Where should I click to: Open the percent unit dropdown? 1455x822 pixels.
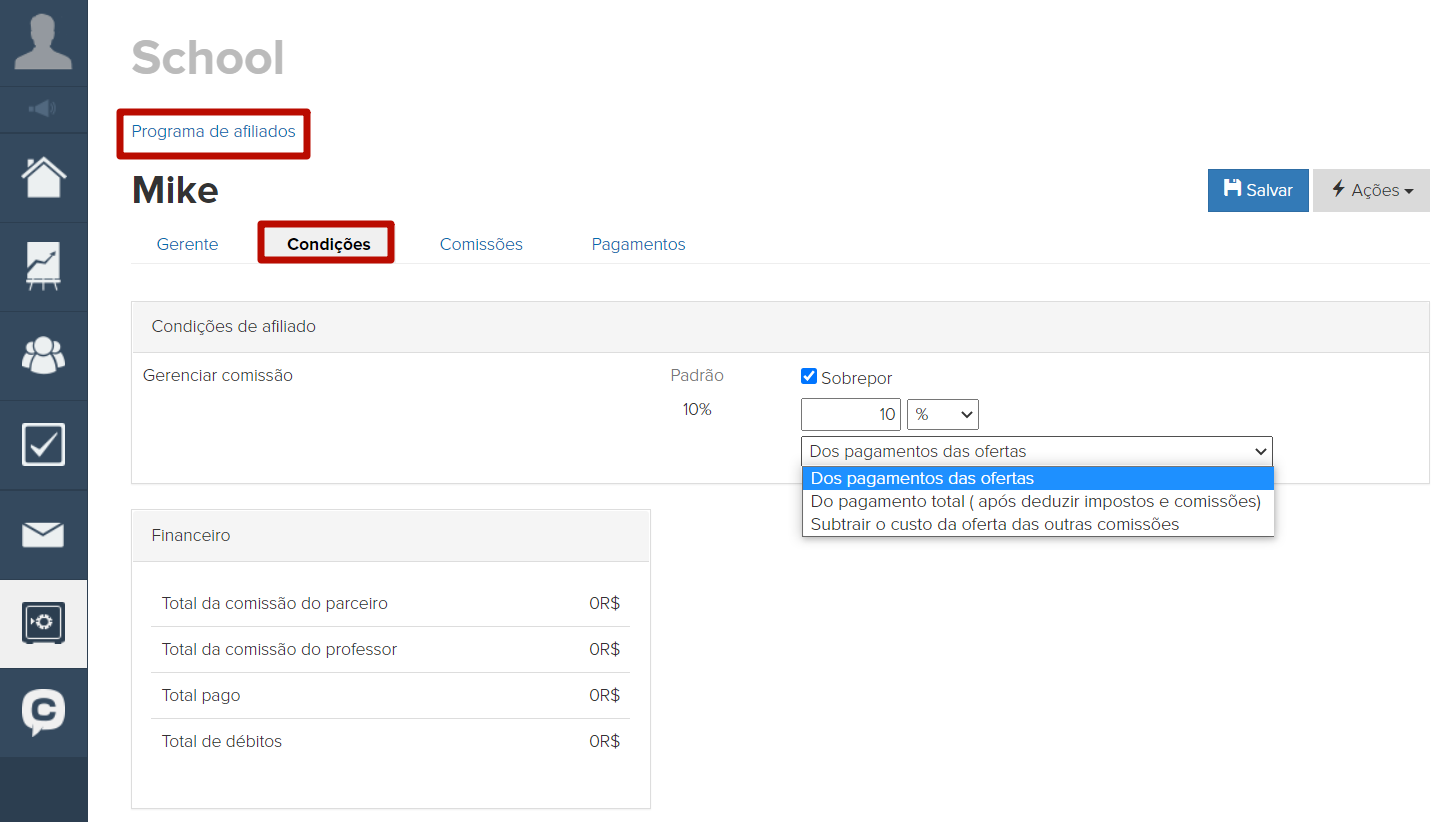coord(942,414)
